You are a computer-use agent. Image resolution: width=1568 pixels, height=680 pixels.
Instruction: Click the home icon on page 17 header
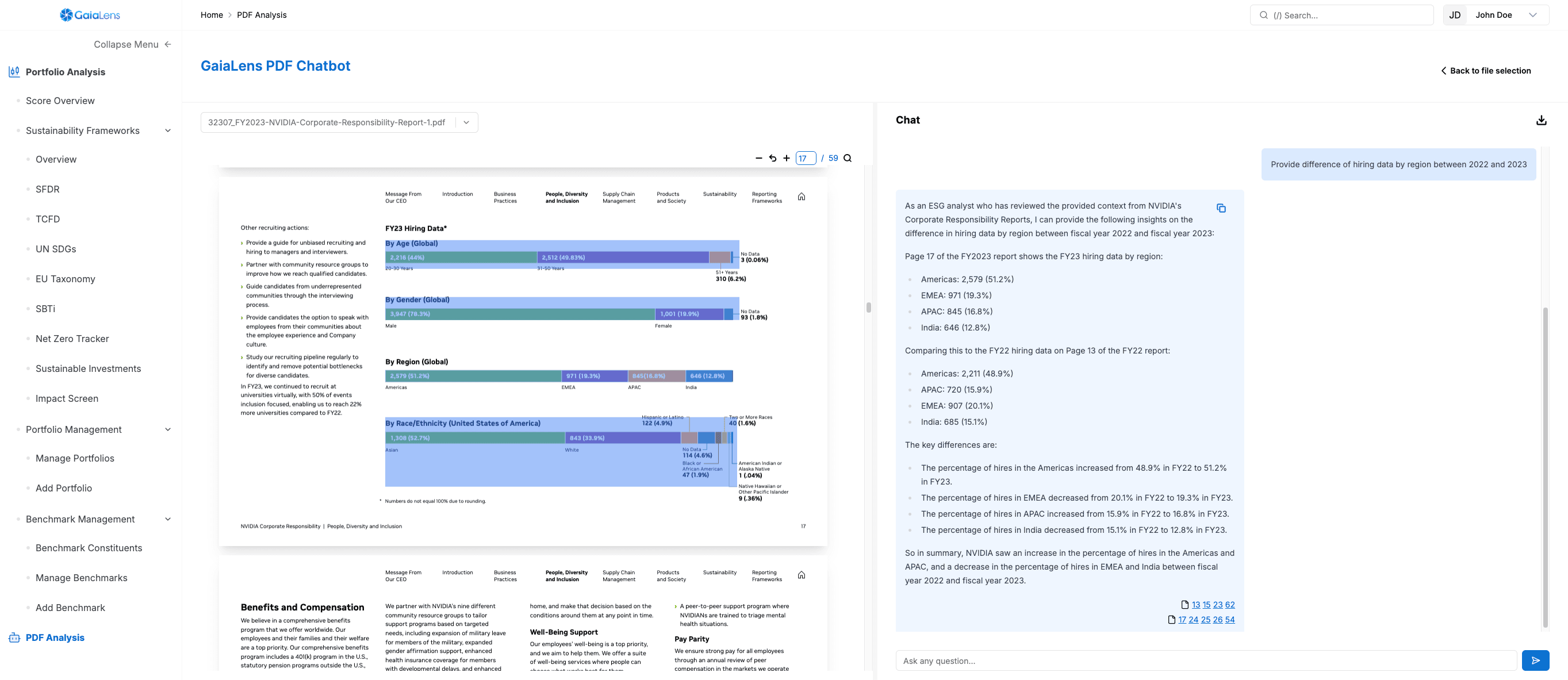(802, 197)
